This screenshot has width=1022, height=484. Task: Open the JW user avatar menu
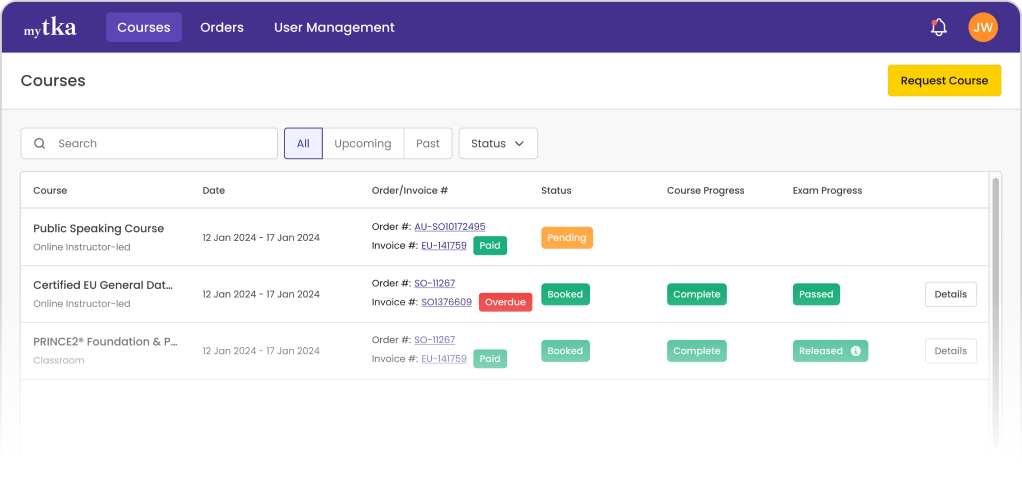tap(983, 28)
